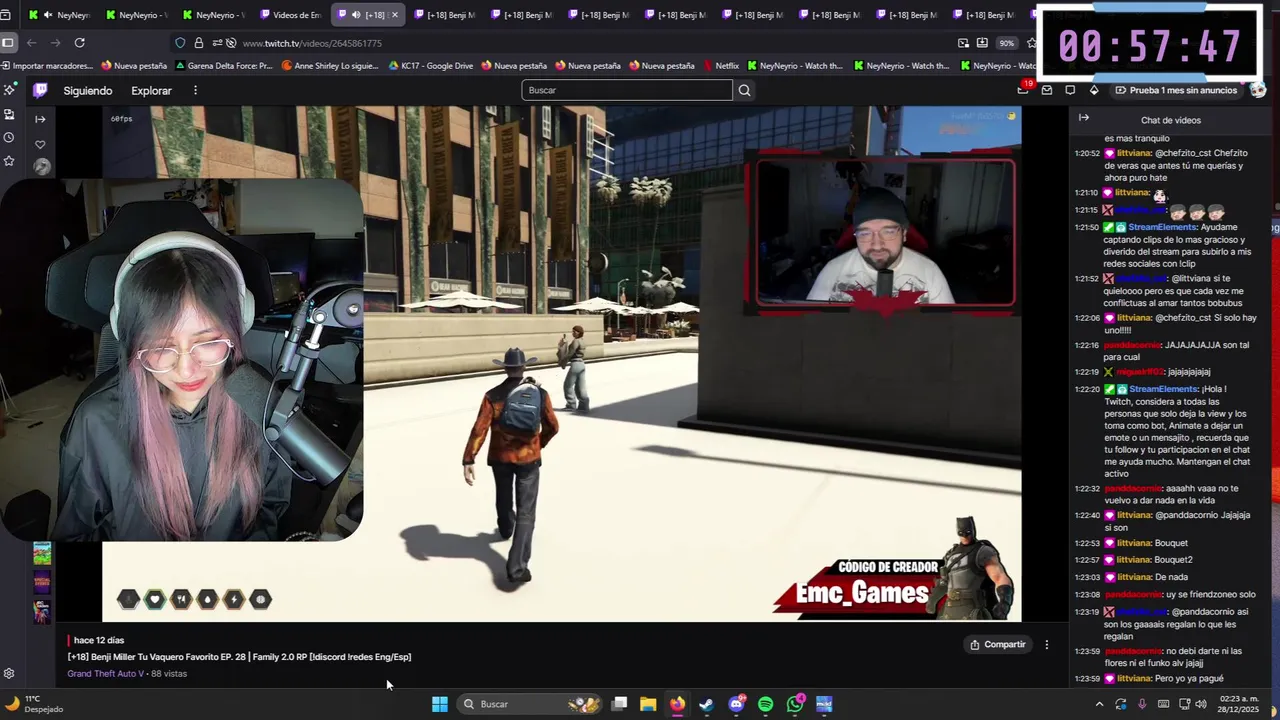1280x720 pixels.
Task: Open the Siguiendo page
Action: pyautogui.click(x=88, y=90)
